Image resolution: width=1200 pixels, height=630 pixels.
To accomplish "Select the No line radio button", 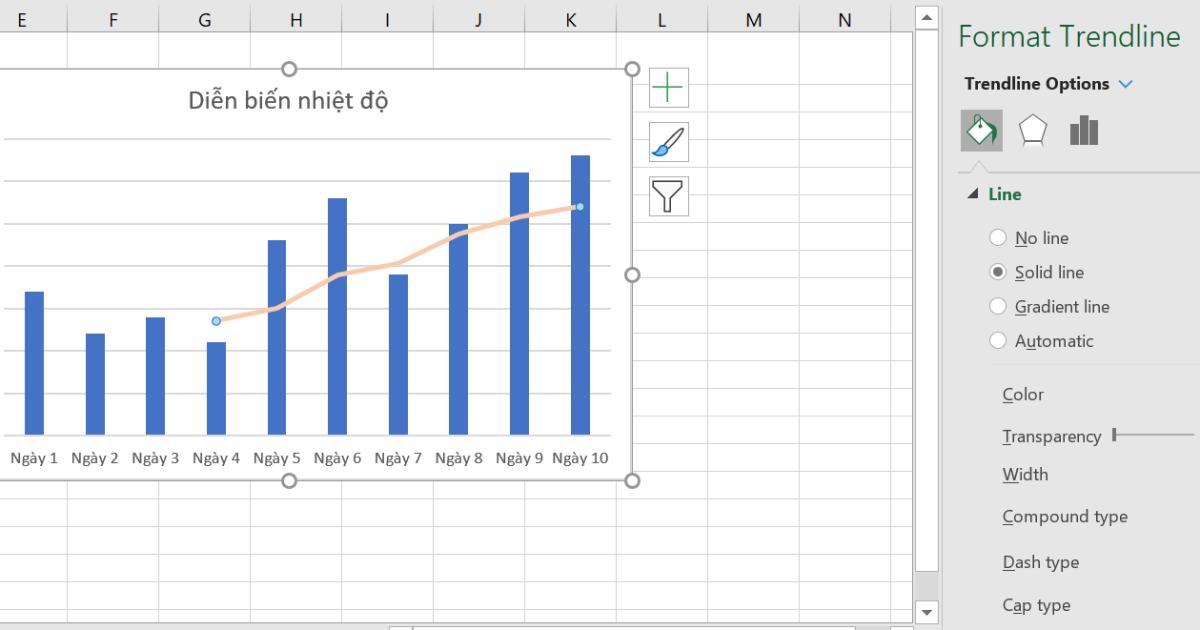I will pyautogui.click(x=997, y=238).
